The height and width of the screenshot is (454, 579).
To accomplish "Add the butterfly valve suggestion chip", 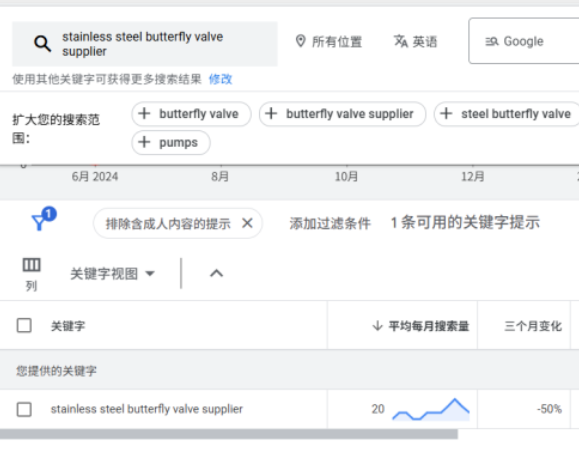I will click(x=191, y=114).
